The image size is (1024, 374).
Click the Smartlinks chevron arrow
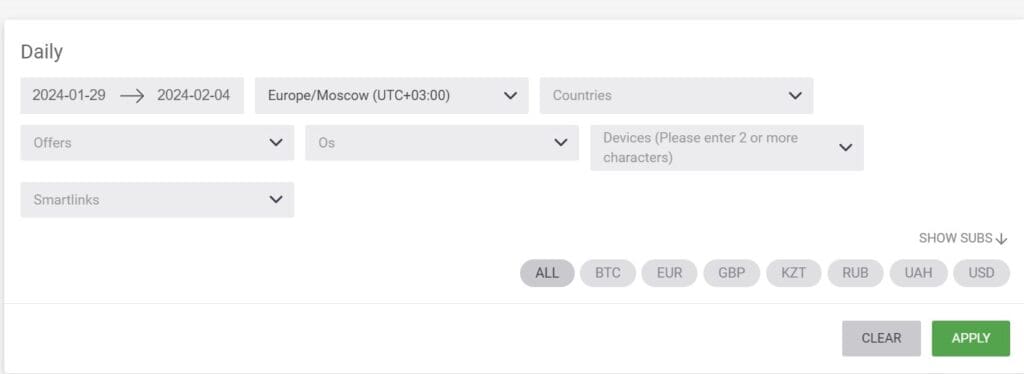[x=276, y=200]
